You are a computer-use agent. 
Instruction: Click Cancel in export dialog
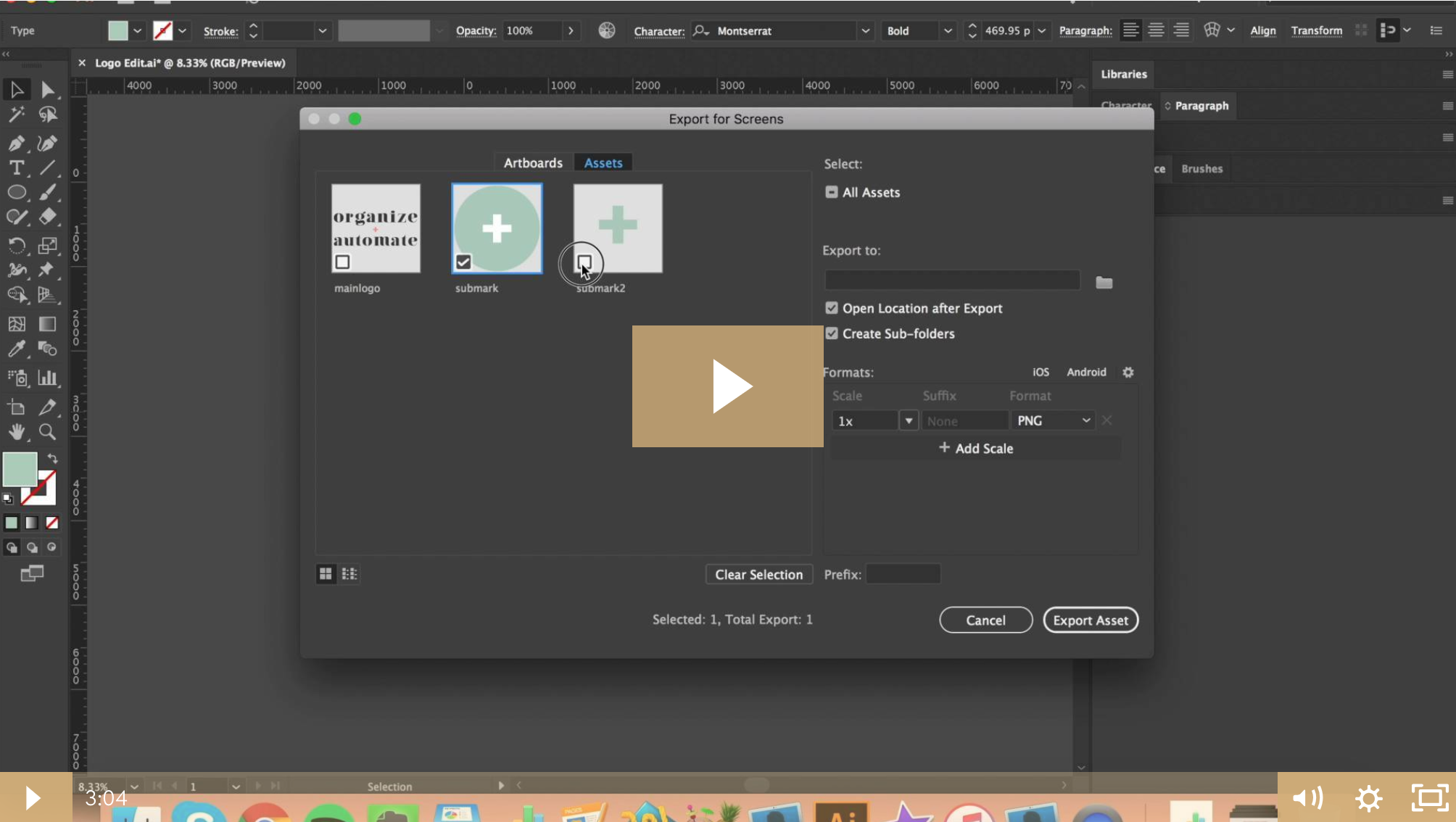point(985,620)
